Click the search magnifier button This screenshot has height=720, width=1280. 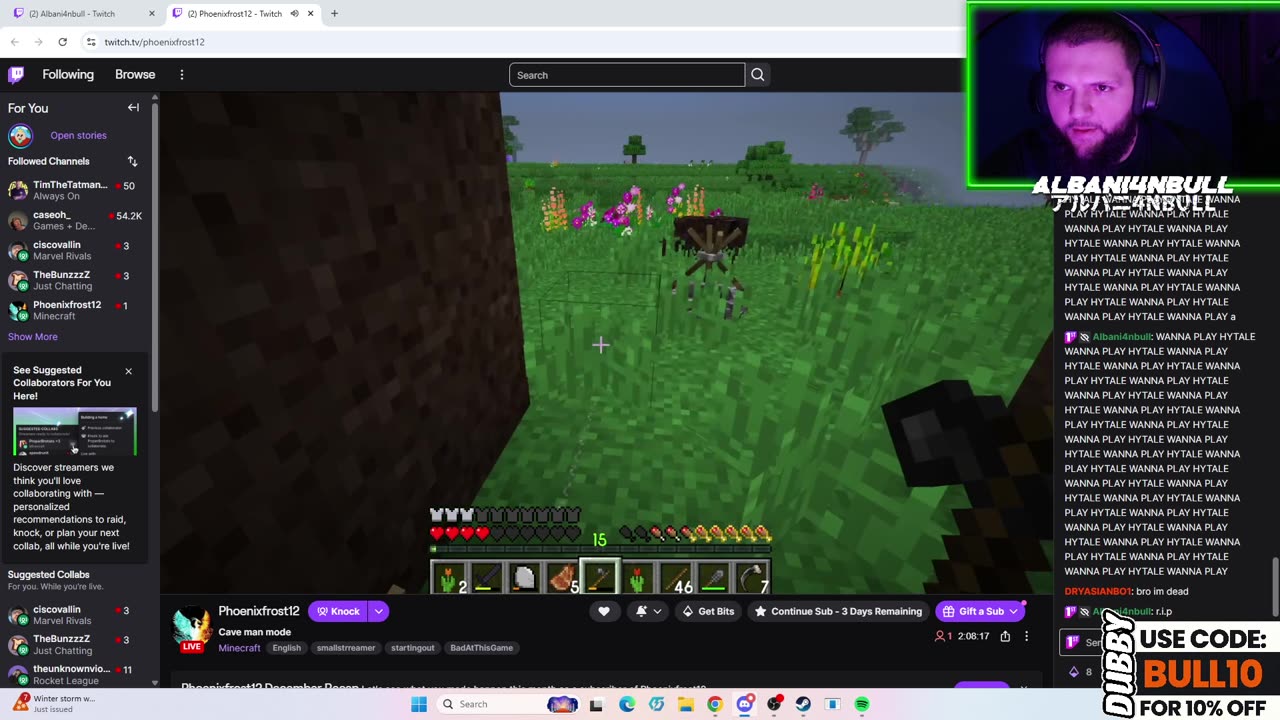[x=757, y=75]
